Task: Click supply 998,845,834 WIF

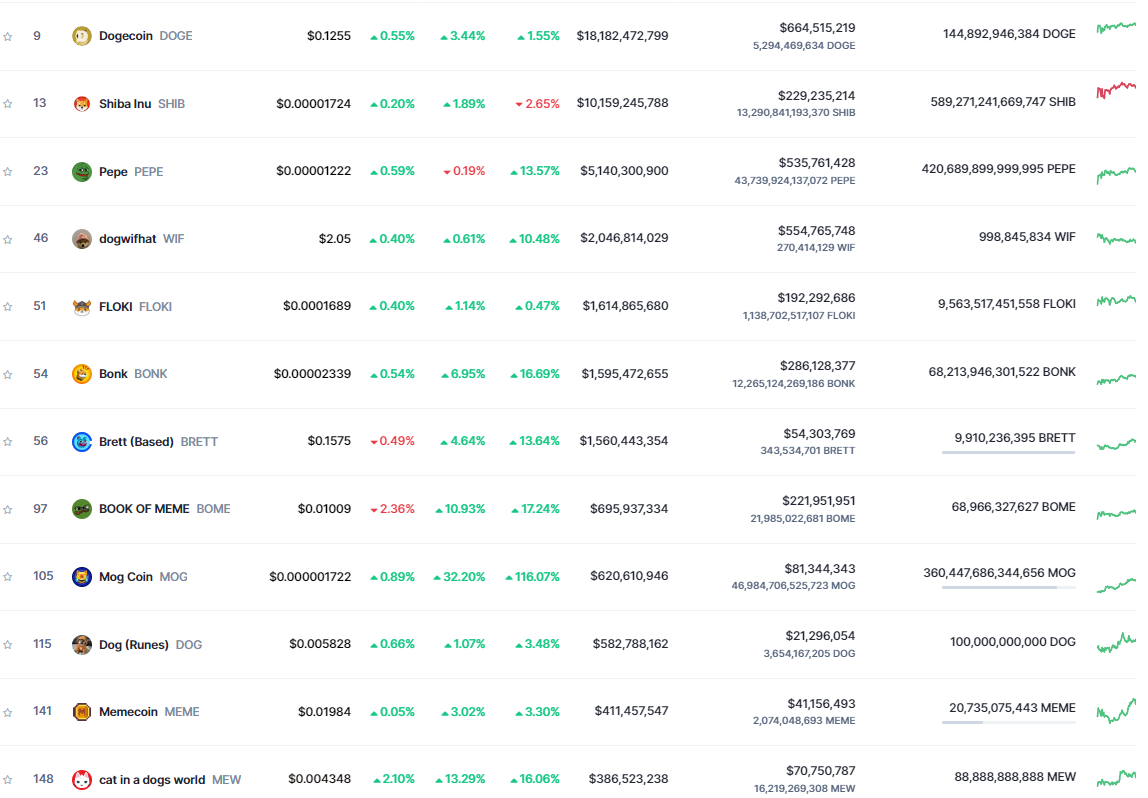Action: click(1027, 237)
